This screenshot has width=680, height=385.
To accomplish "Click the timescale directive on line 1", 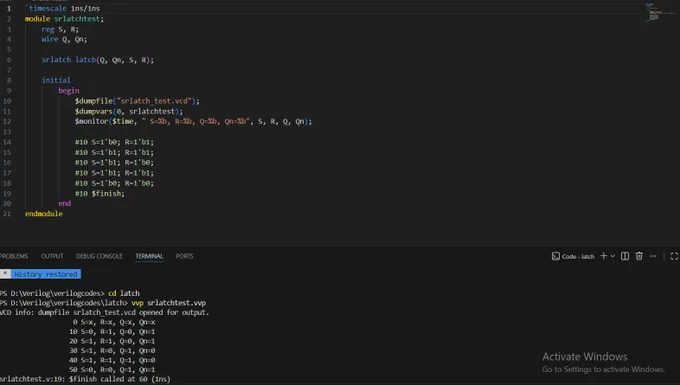I will pyautogui.click(x=63, y=8).
